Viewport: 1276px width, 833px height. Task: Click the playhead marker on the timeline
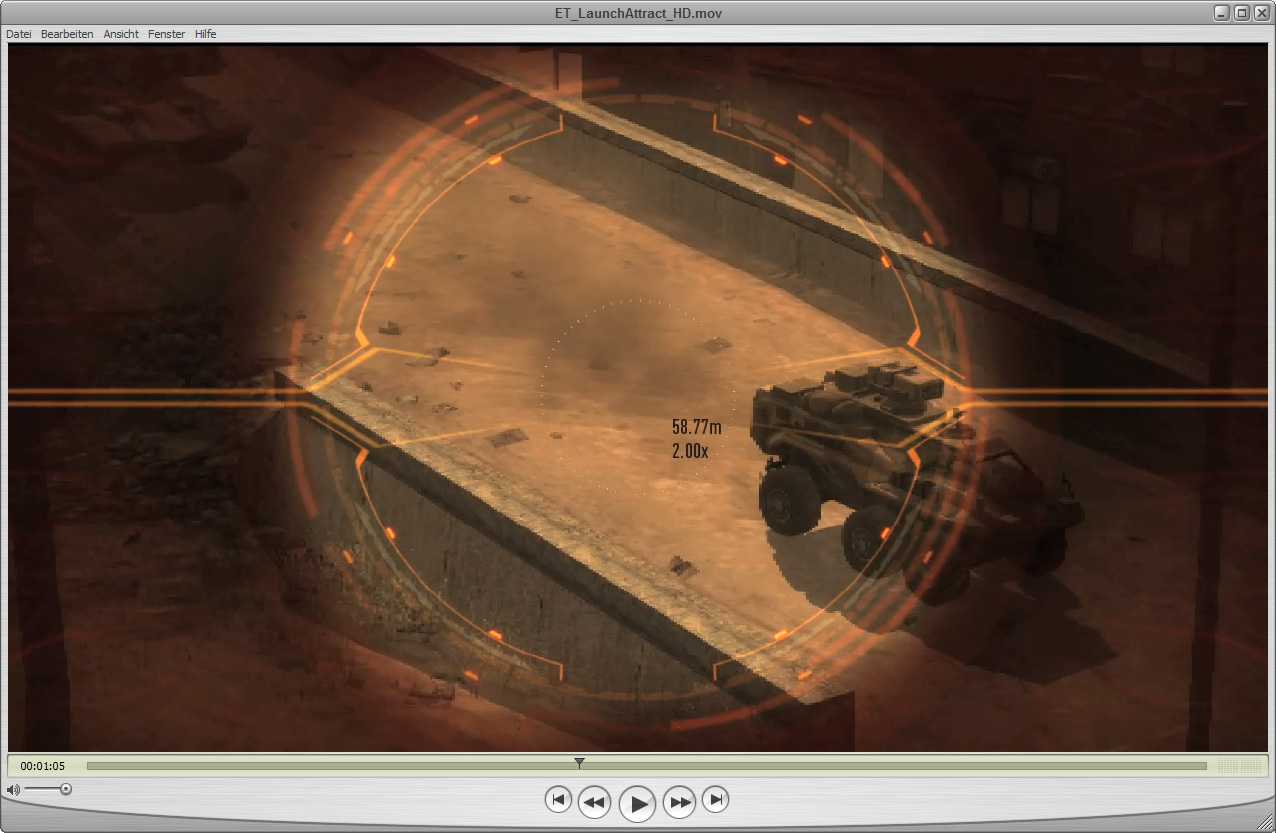click(x=579, y=763)
